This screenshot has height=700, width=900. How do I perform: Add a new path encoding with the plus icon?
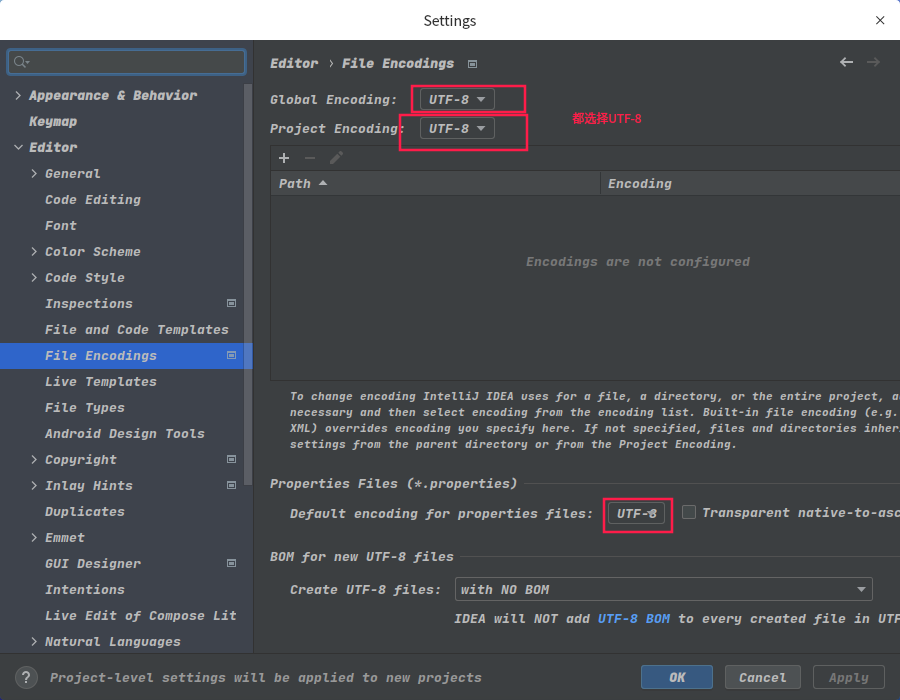283,157
